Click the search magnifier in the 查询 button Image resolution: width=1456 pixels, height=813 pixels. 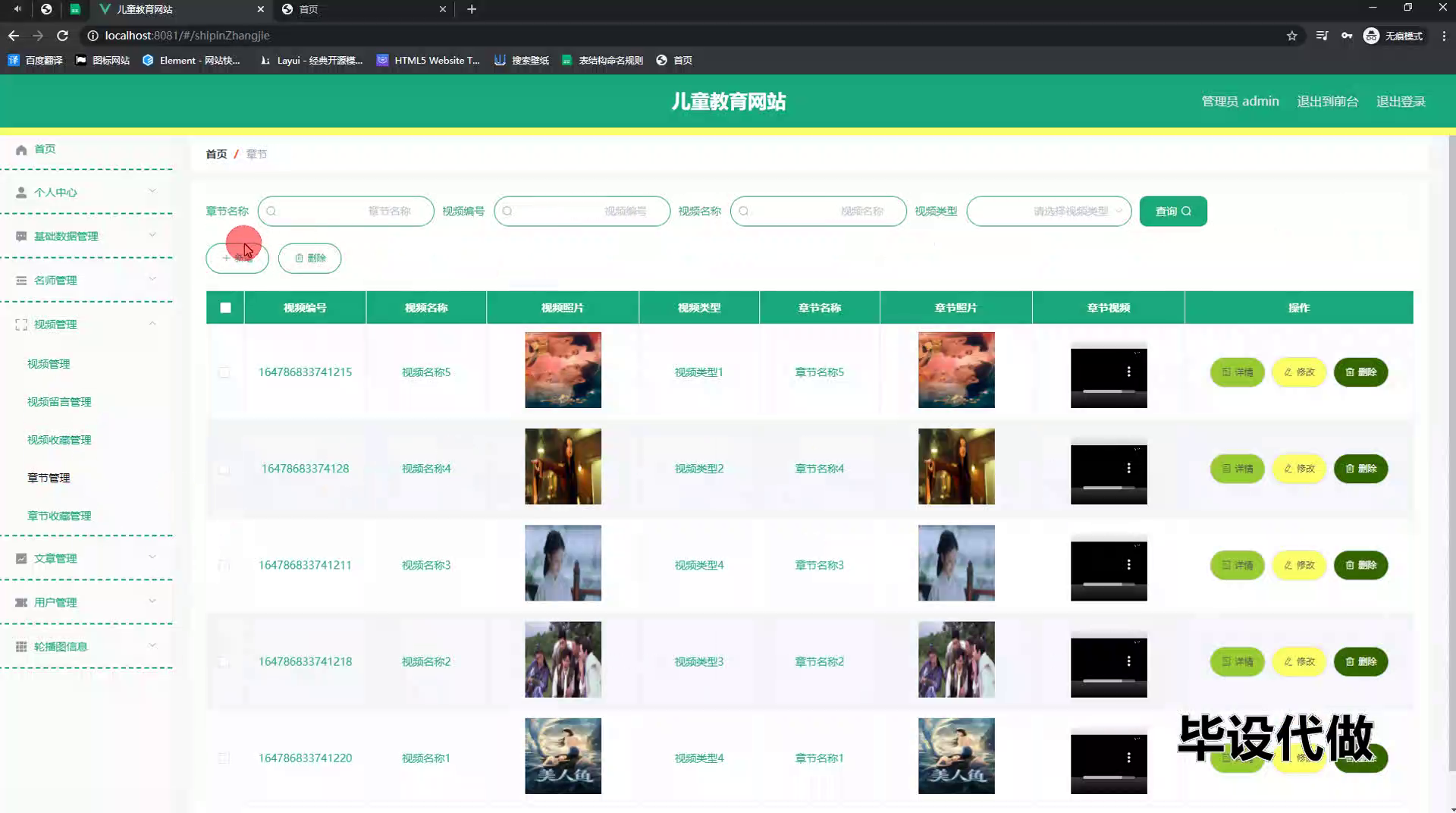(1187, 212)
